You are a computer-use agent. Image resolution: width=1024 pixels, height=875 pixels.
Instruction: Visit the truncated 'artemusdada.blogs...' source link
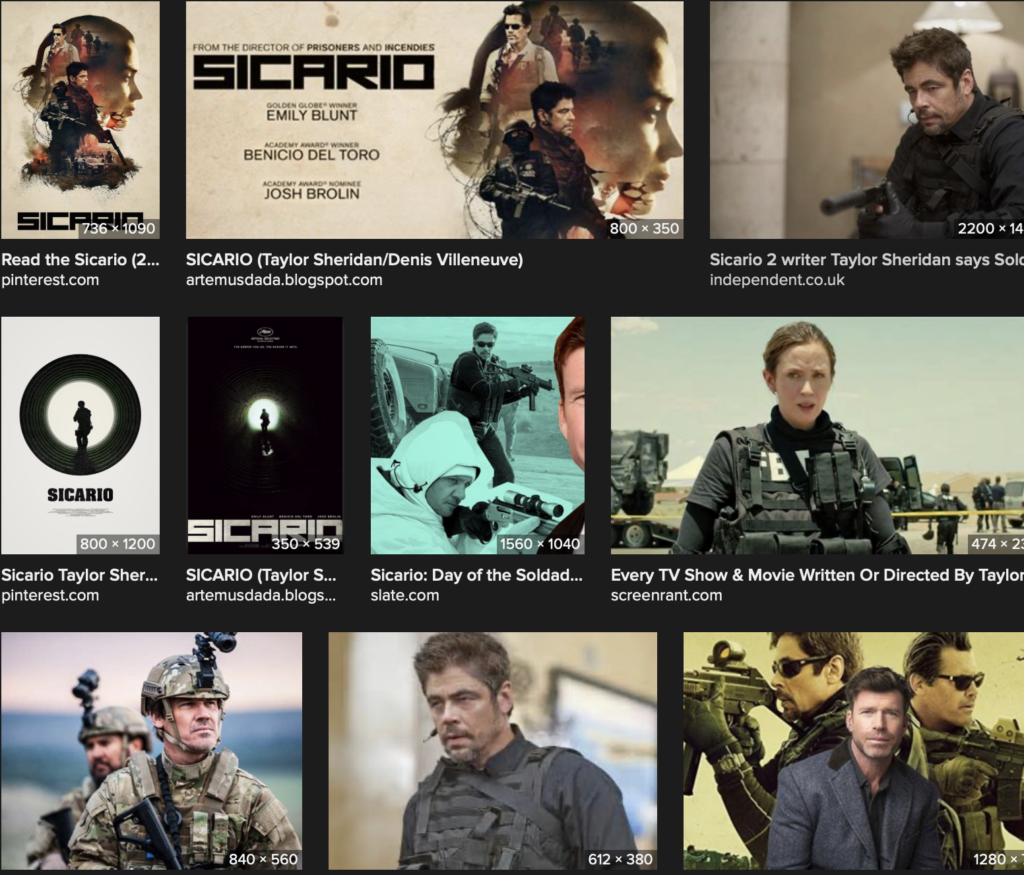261,596
